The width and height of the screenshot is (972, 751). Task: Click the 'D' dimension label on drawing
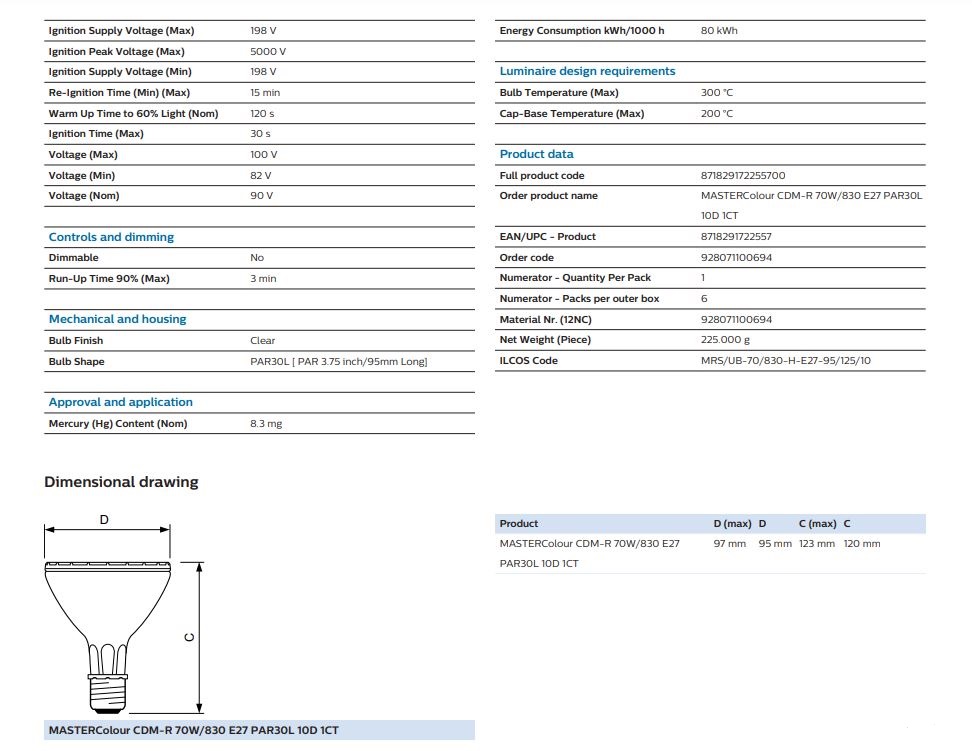104,520
